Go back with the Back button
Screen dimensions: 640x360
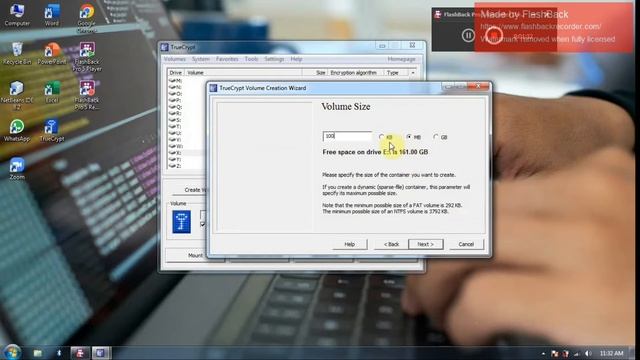(x=391, y=244)
